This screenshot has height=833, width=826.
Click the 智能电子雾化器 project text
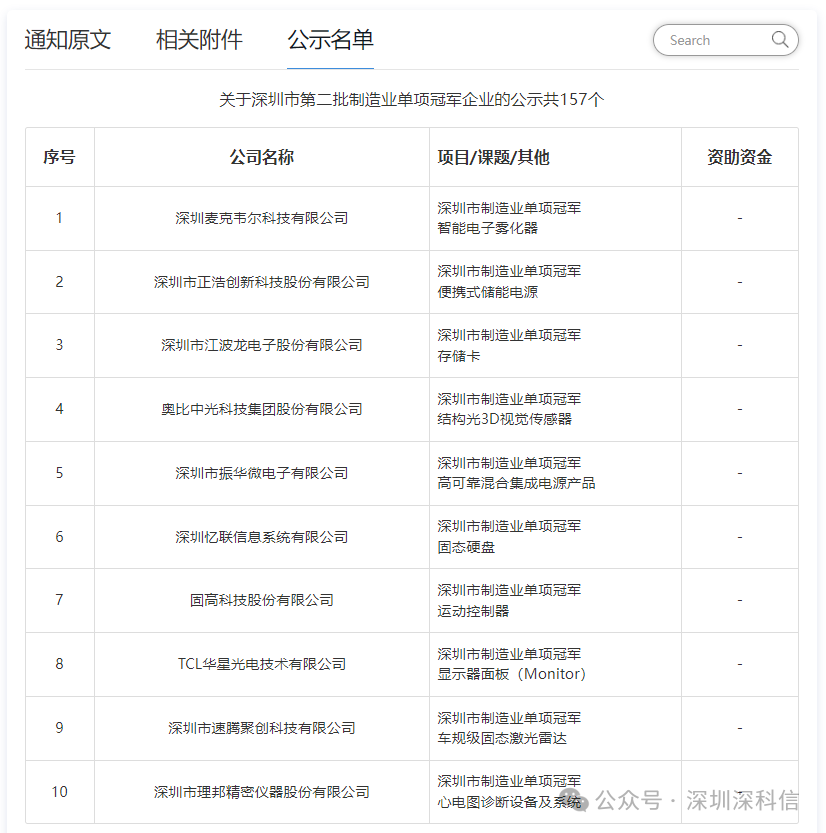[488, 228]
